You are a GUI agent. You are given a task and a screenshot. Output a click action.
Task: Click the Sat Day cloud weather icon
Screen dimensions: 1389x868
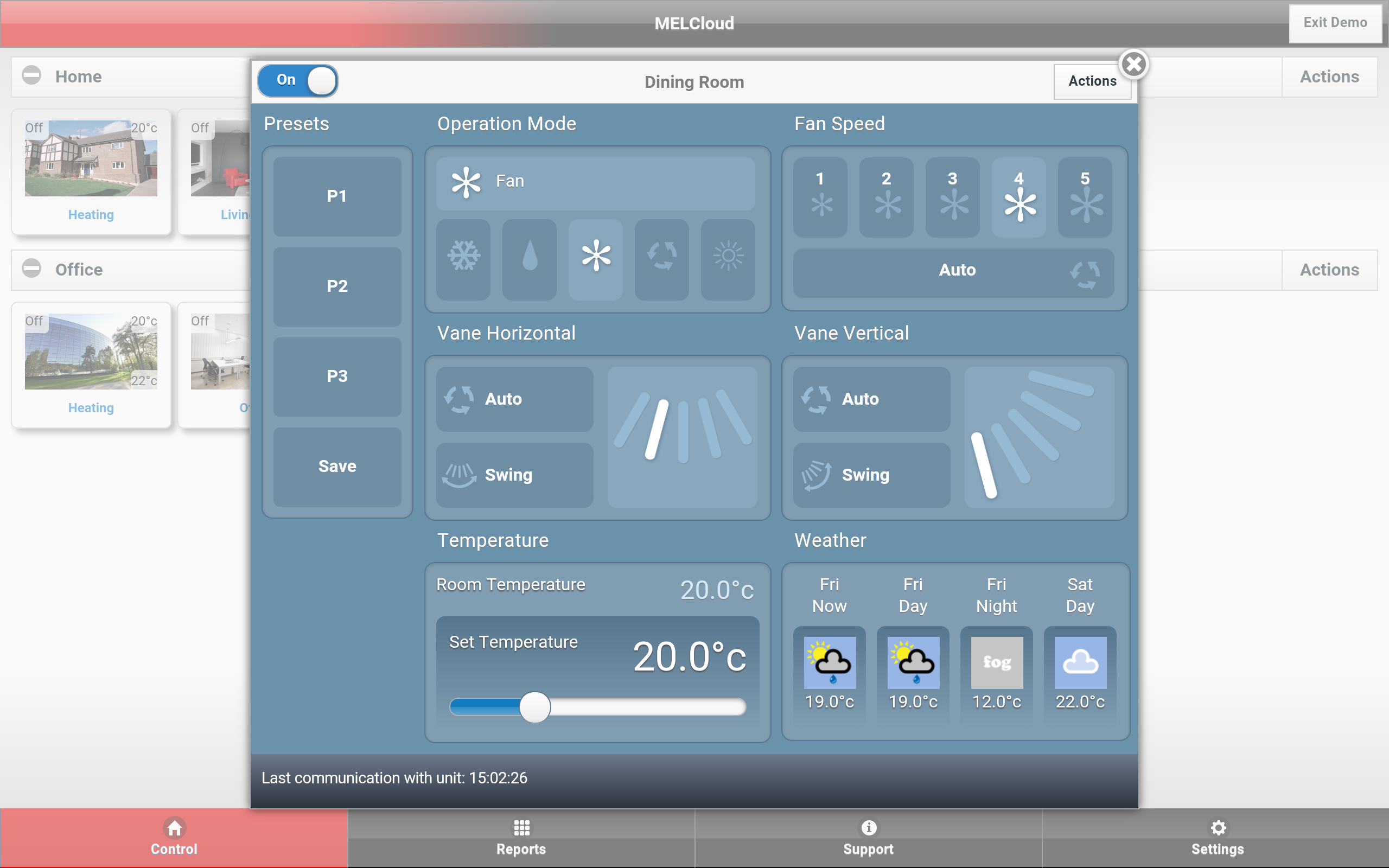coord(1080,662)
